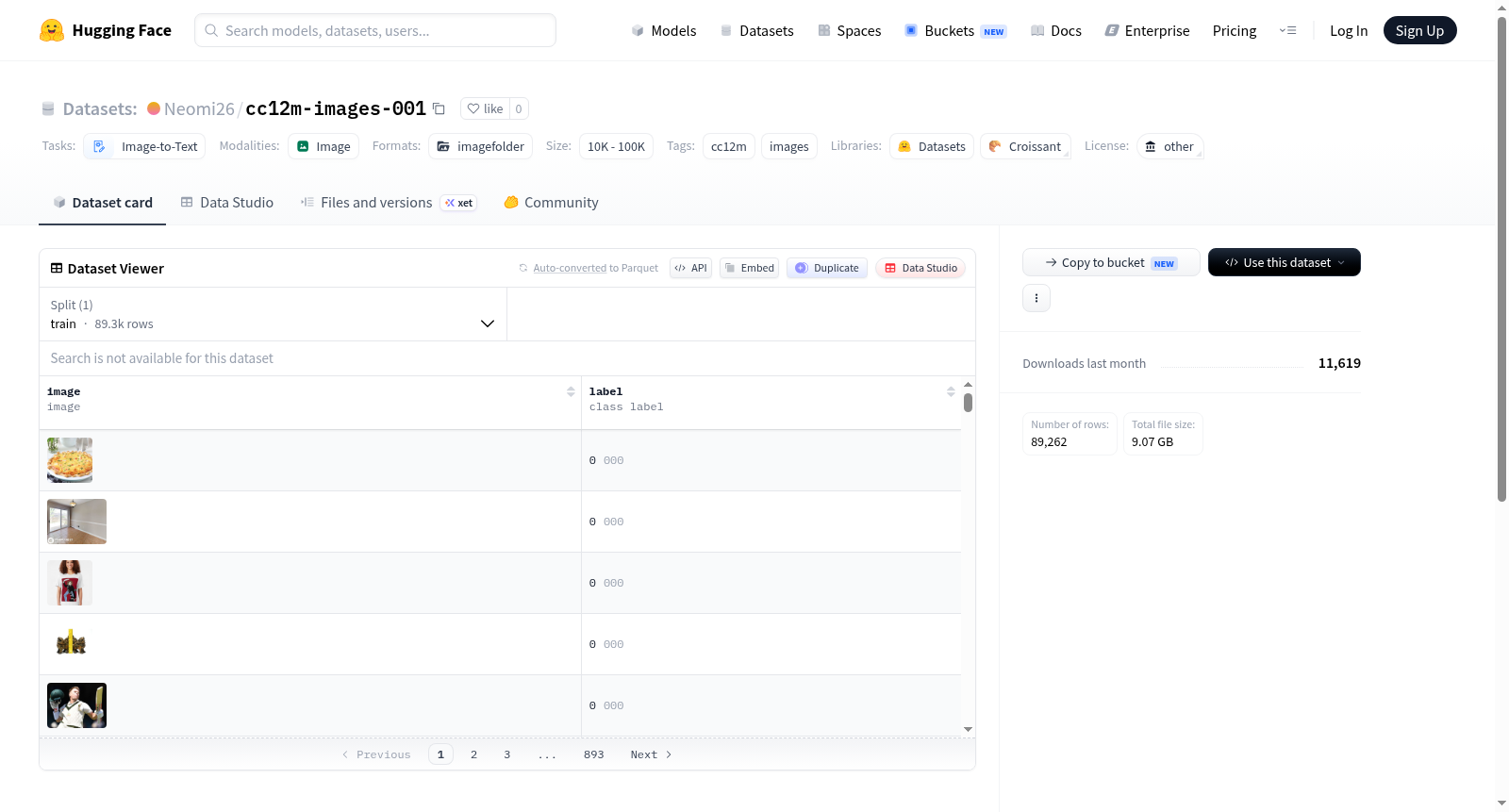
Task: Click the images tag
Action: (x=789, y=146)
